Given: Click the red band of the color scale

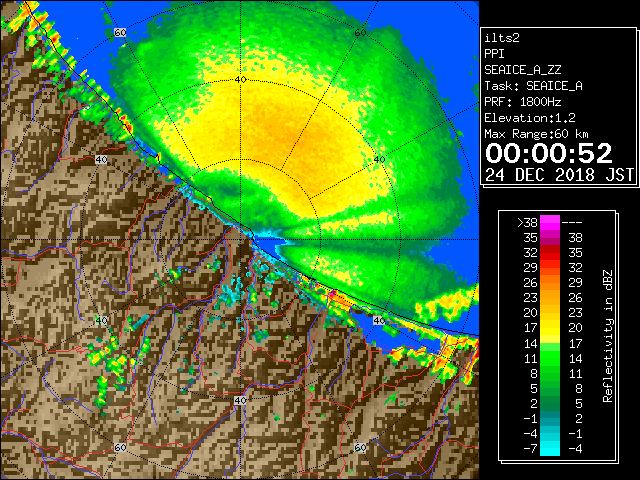Looking at the screenshot, I should 550,253.
